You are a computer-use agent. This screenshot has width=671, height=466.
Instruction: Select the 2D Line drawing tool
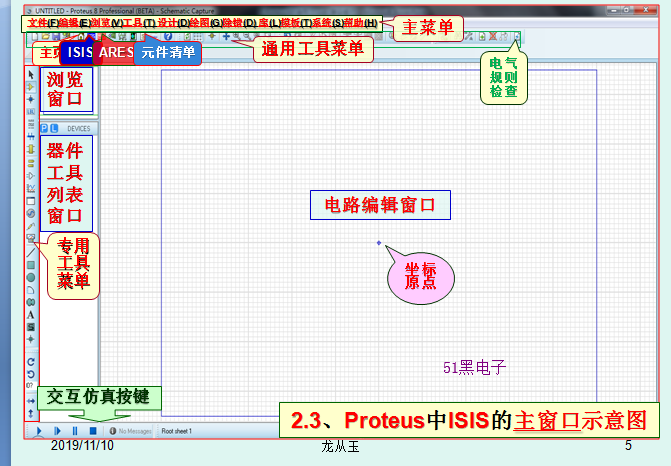coord(31,252)
